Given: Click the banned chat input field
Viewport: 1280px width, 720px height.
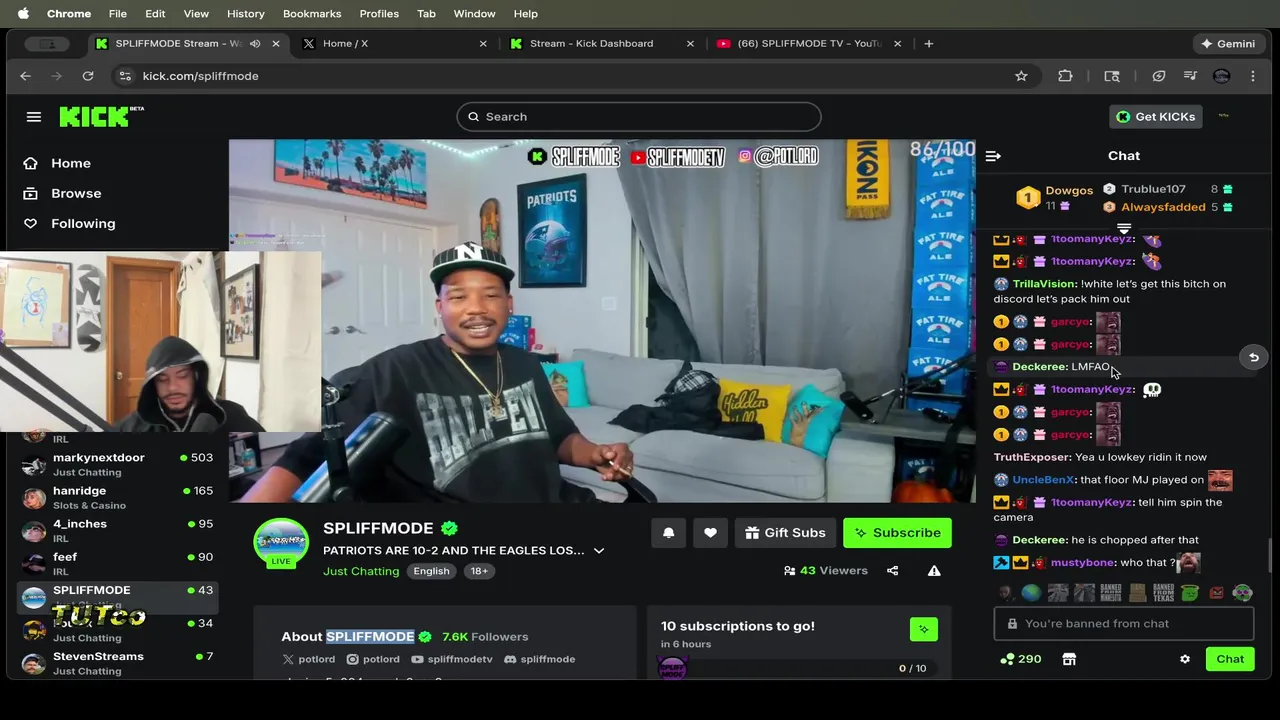Looking at the screenshot, I should click(1124, 624).
